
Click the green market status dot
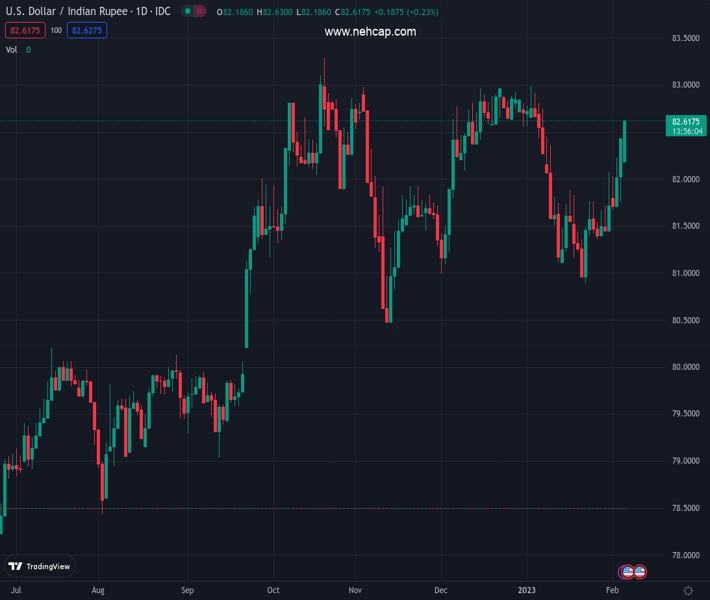[187, 12]
